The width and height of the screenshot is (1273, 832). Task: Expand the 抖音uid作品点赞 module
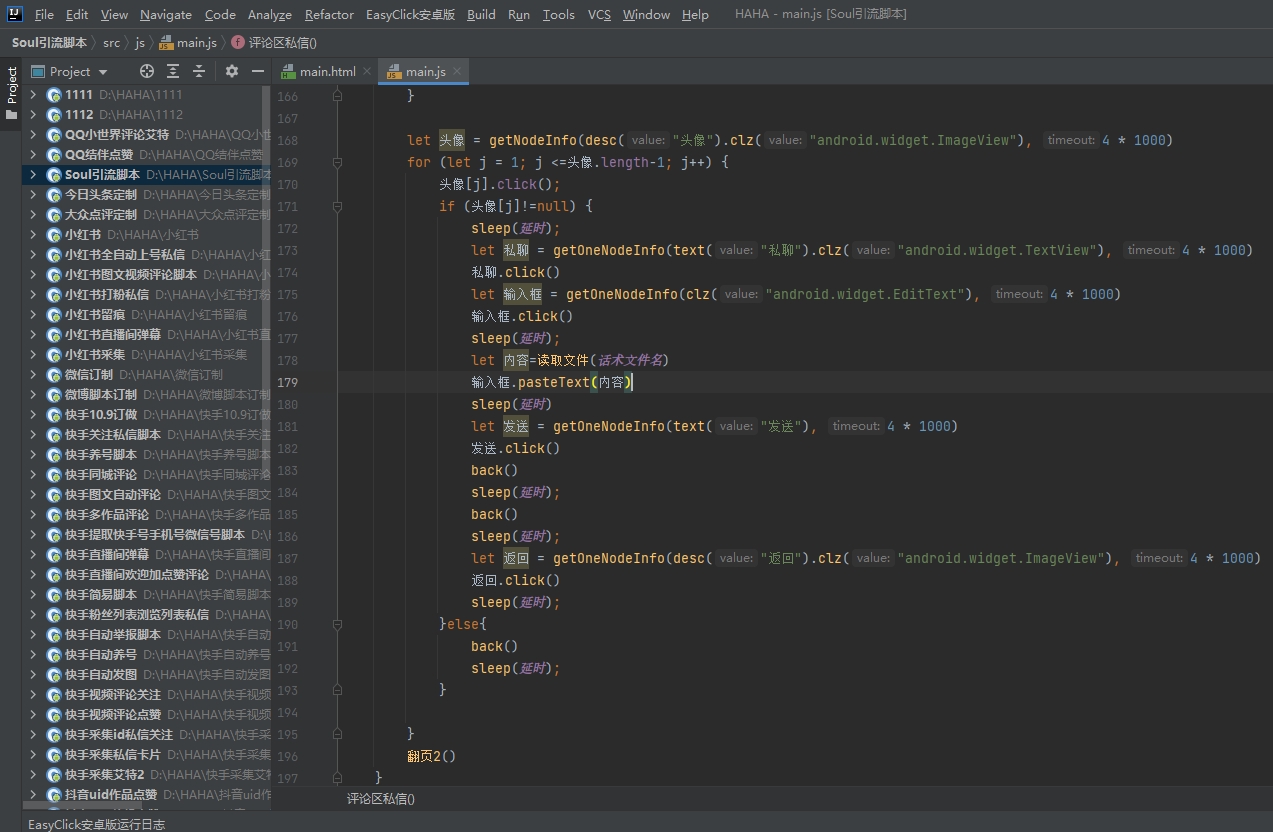coord(33,795)
